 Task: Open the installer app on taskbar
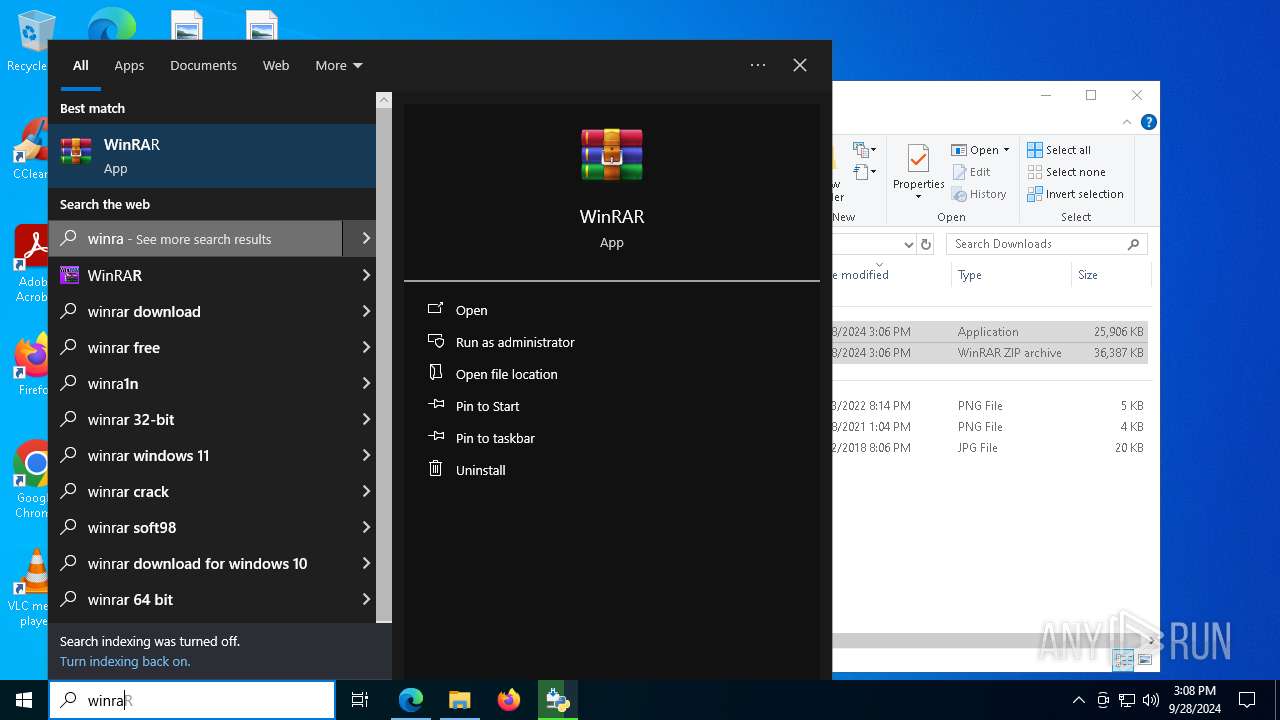pyautogui.click(x=557, y=700)
